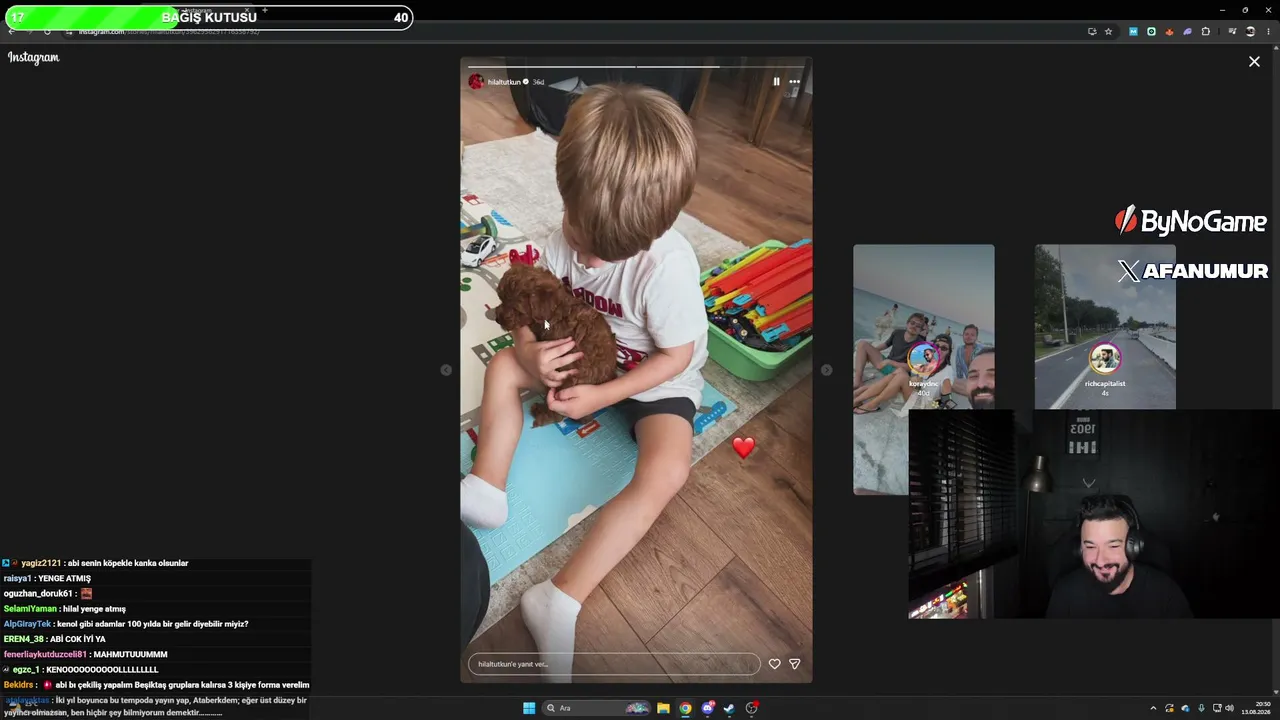Like the story with the heart icon

click(774, 664)
